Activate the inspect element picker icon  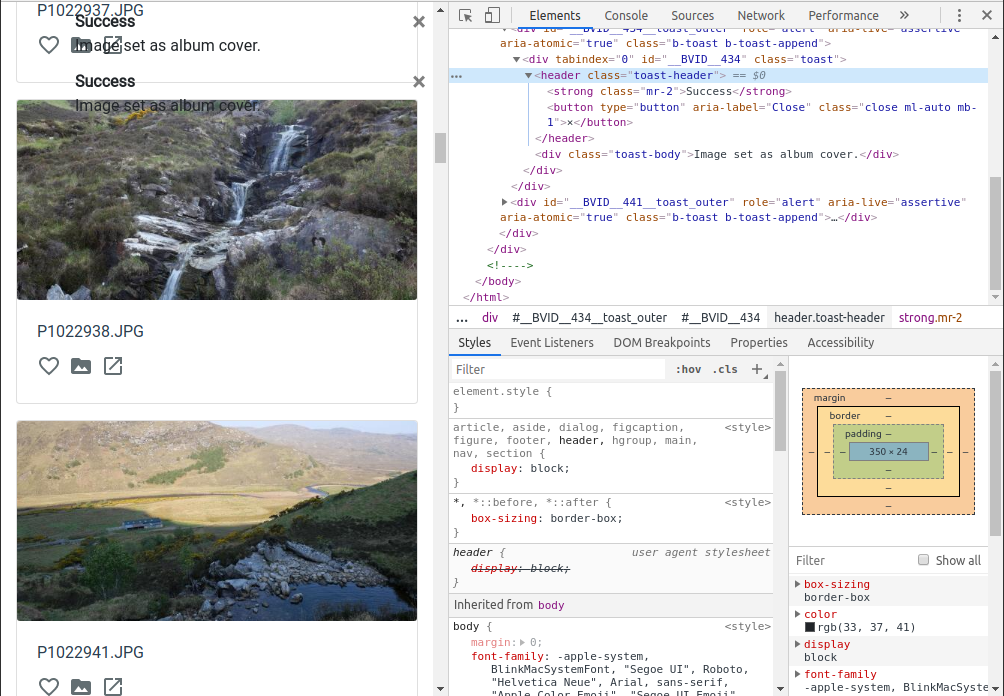(466, 15)
